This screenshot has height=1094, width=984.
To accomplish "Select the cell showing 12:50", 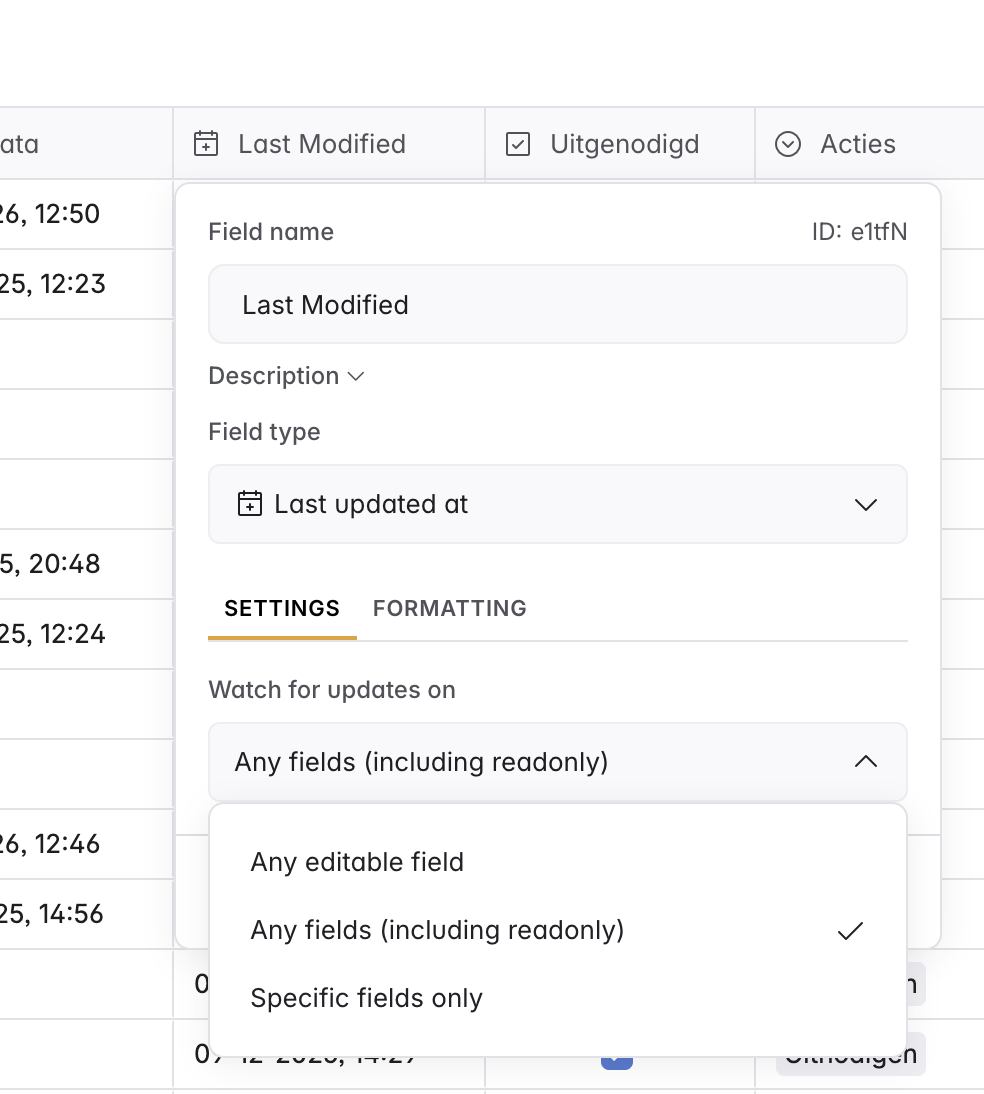I will coord(60,214).
